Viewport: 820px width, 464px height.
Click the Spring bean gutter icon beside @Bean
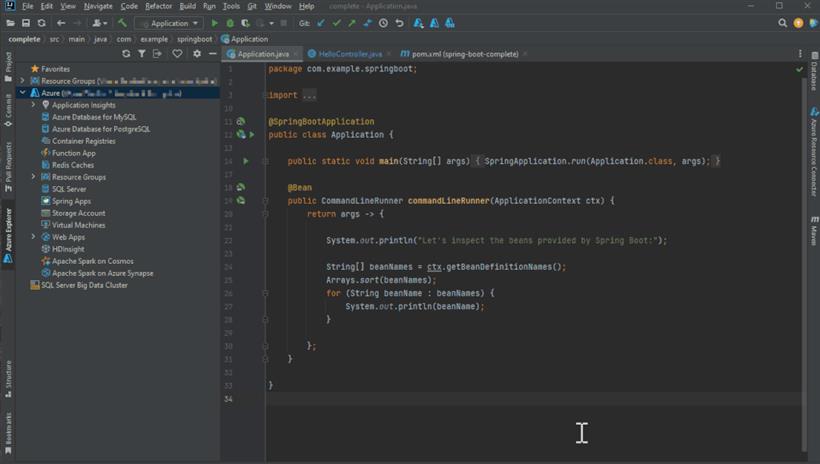coord(241,187)
